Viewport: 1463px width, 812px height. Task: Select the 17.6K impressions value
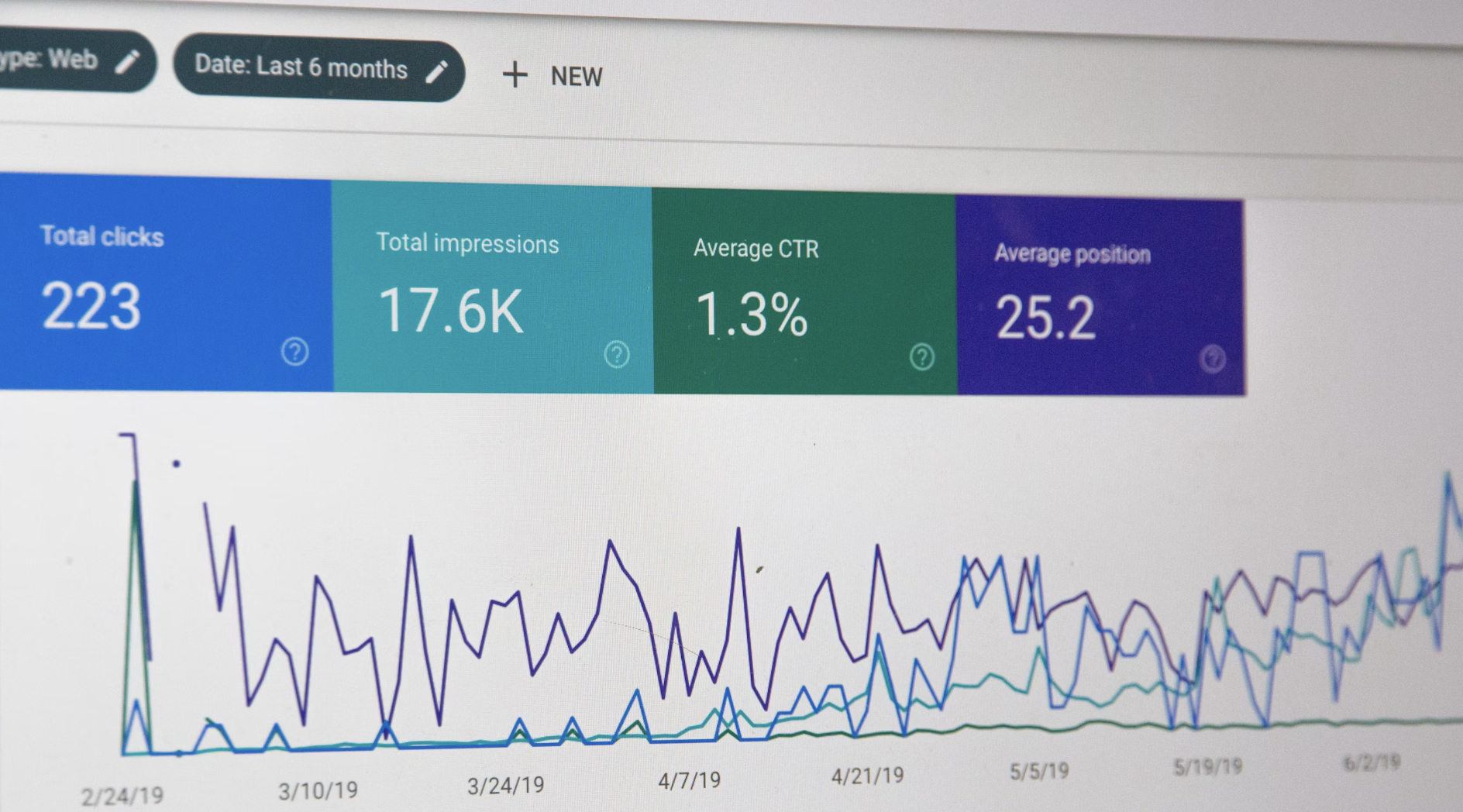coord(451,311)
